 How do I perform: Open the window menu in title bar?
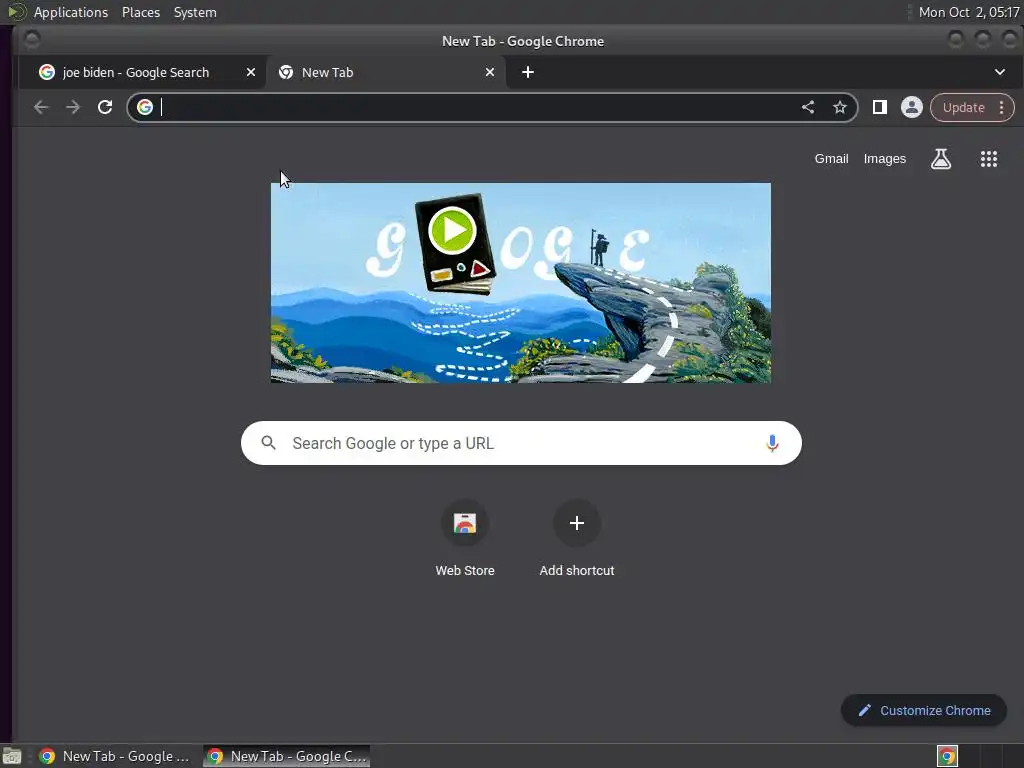(31, 40)
